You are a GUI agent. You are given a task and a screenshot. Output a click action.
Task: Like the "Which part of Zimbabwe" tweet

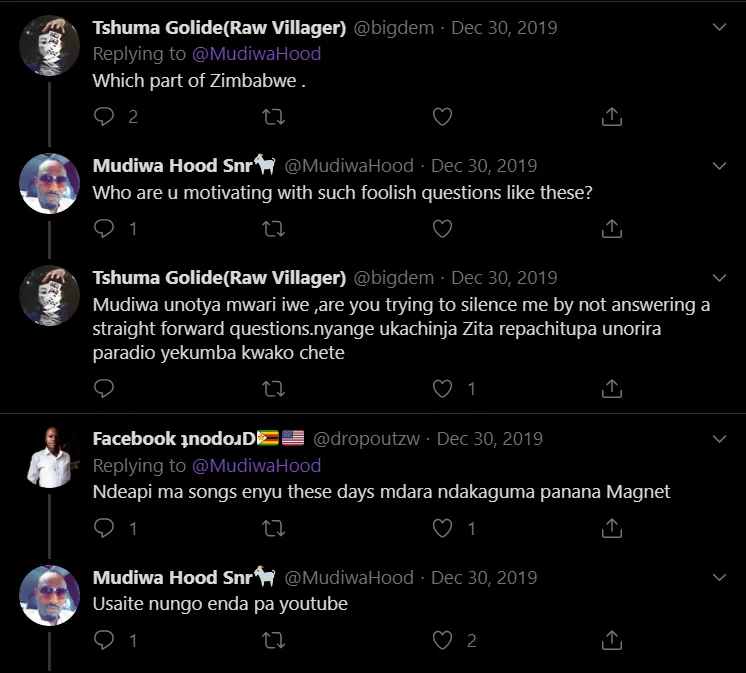coord(442,117)
